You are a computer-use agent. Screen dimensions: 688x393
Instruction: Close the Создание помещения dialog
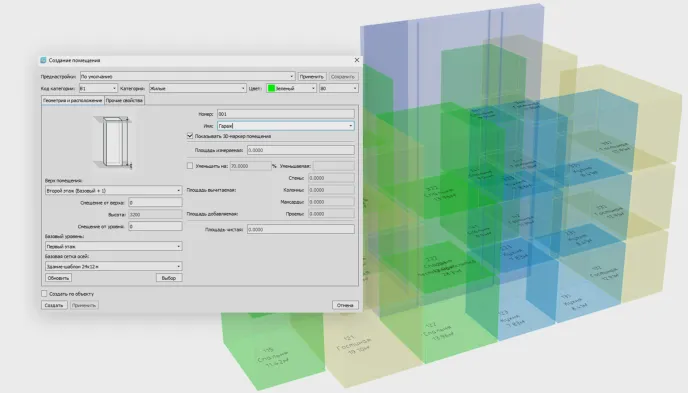357,60
